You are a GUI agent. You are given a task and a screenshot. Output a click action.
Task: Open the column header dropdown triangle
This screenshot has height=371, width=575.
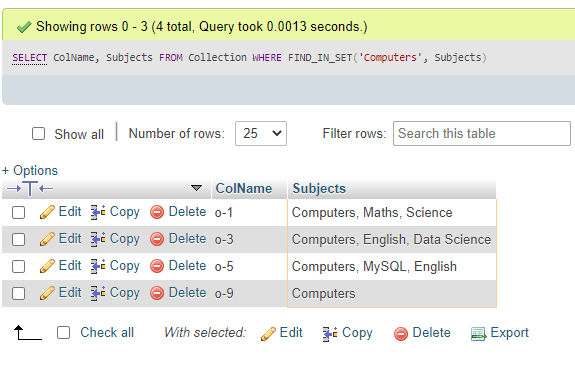(x=197, y=188)
